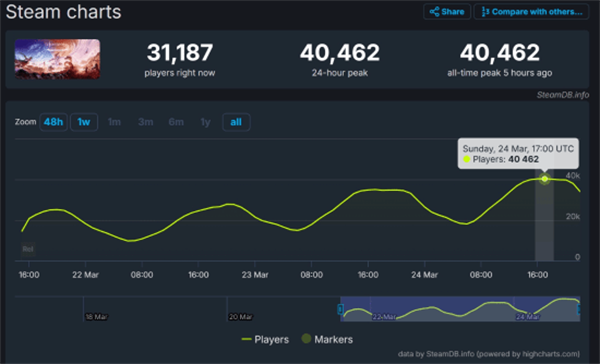Click the highlighted peak point on chart
This screenshot has height=364, width=600.
pyautogui.click(x=544, y=179)
